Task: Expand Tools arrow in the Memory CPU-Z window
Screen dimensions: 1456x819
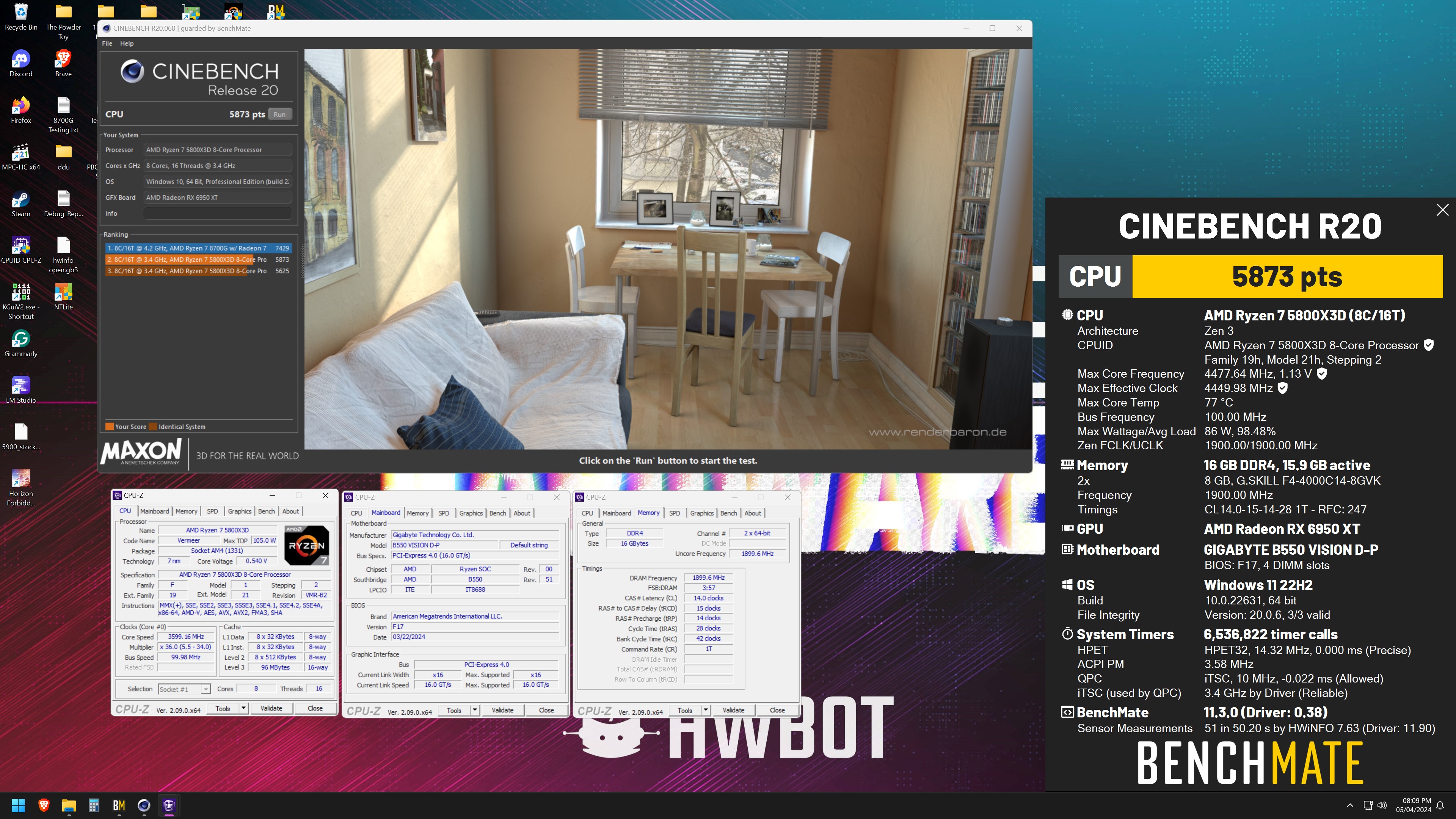Action: [705, 710]
